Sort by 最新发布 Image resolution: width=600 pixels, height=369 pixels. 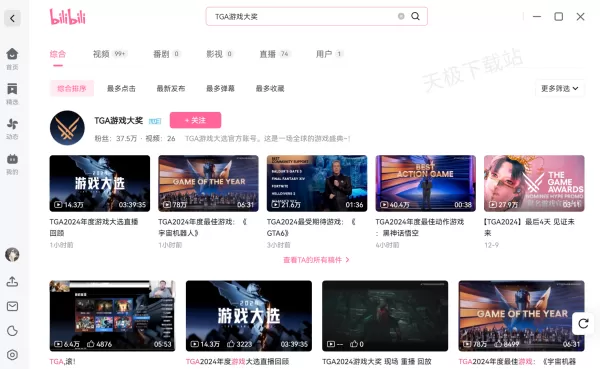[x=171, y=88]
